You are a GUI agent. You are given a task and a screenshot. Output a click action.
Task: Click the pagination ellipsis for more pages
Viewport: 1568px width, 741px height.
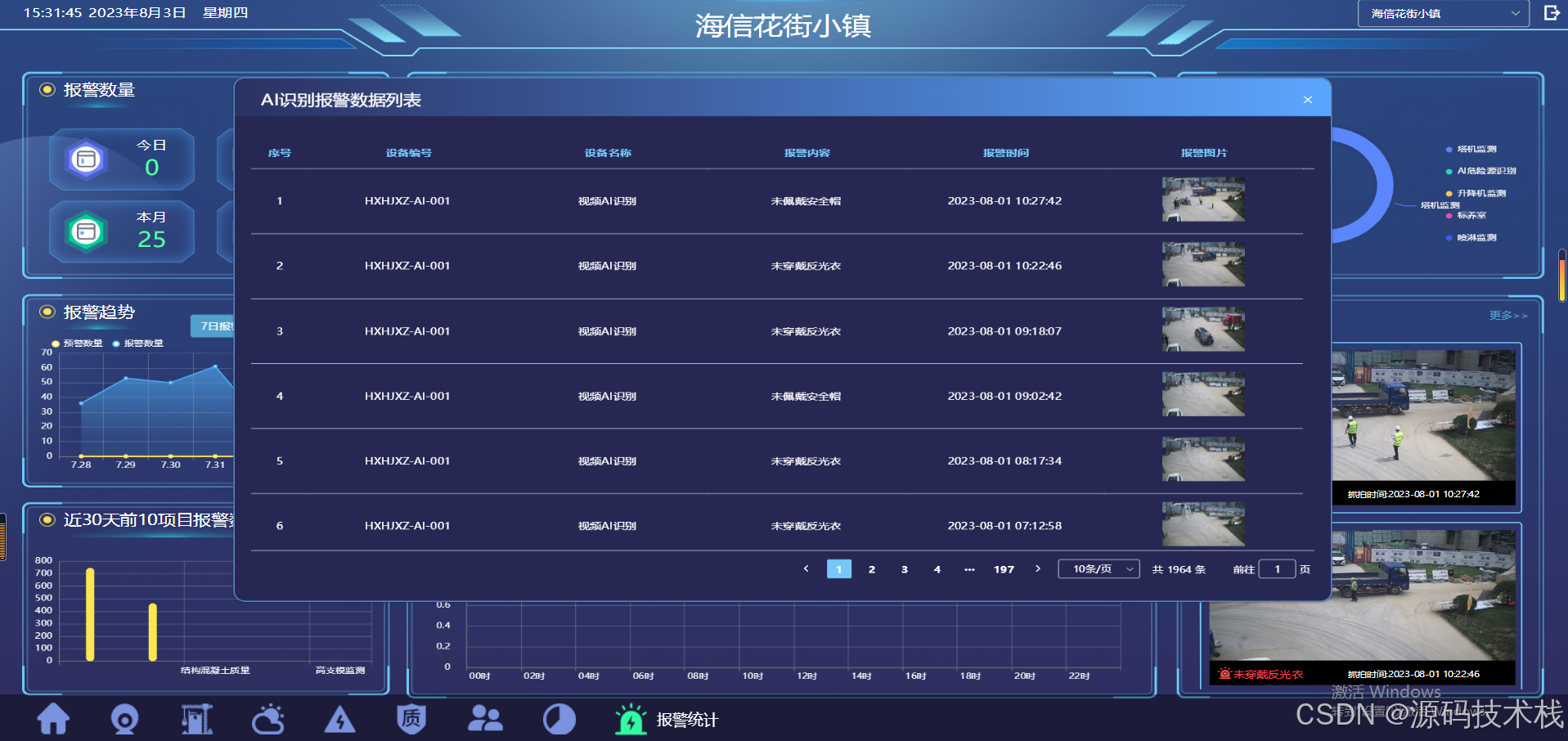(x=969, y=569)
